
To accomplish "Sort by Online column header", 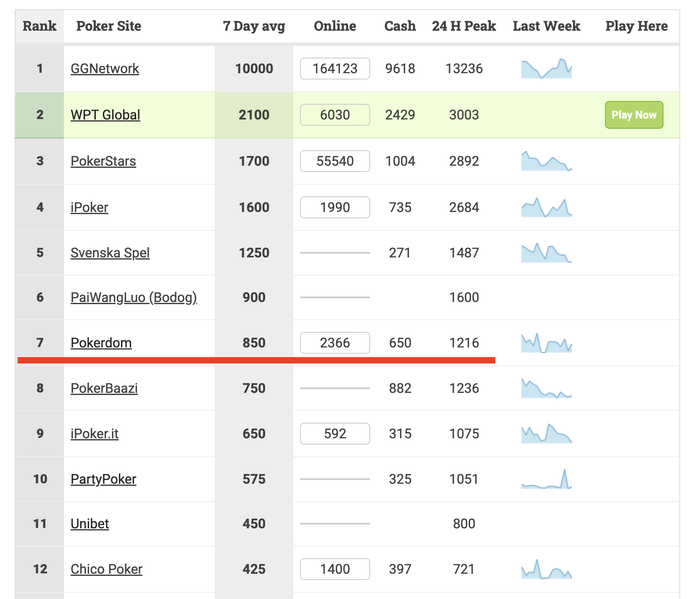I will point(335,26).
